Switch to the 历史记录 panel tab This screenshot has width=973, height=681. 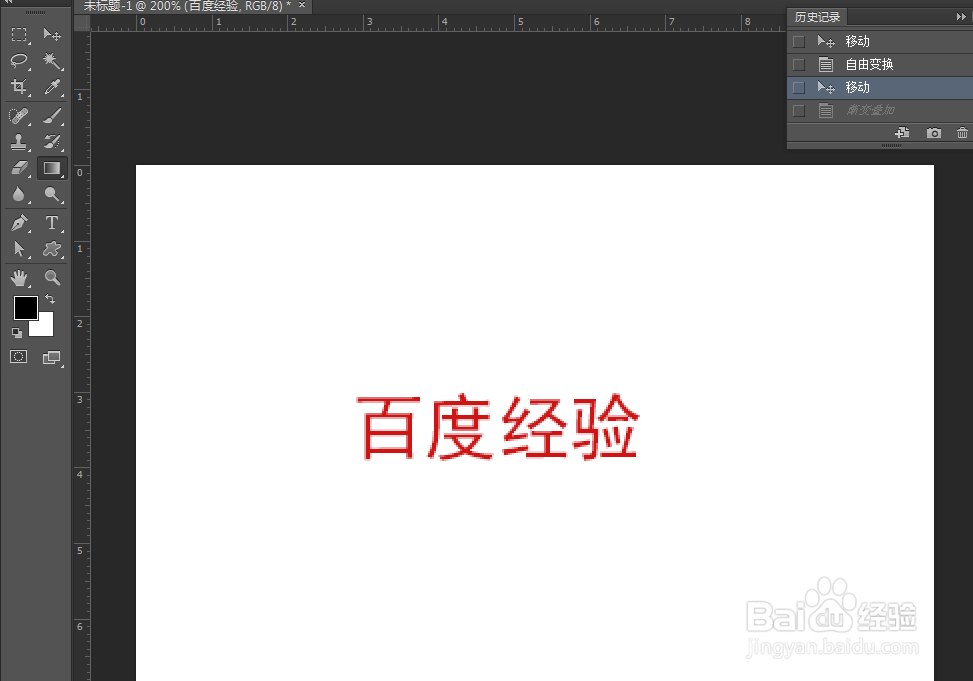tap(817, 17)
